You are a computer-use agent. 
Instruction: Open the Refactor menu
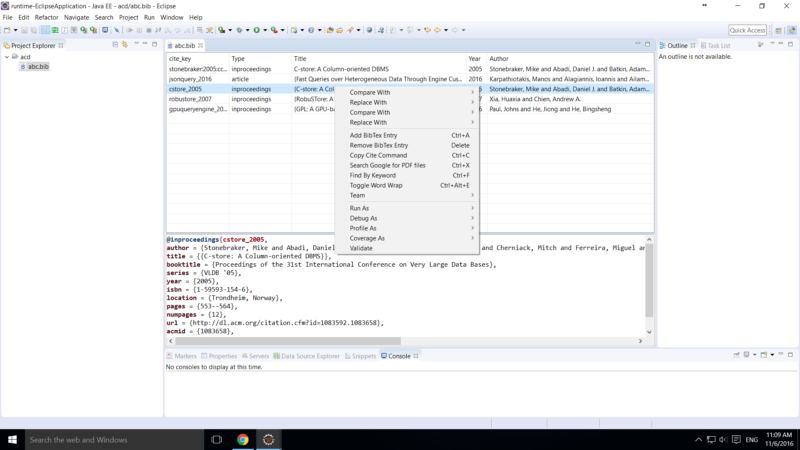point(46,17)
